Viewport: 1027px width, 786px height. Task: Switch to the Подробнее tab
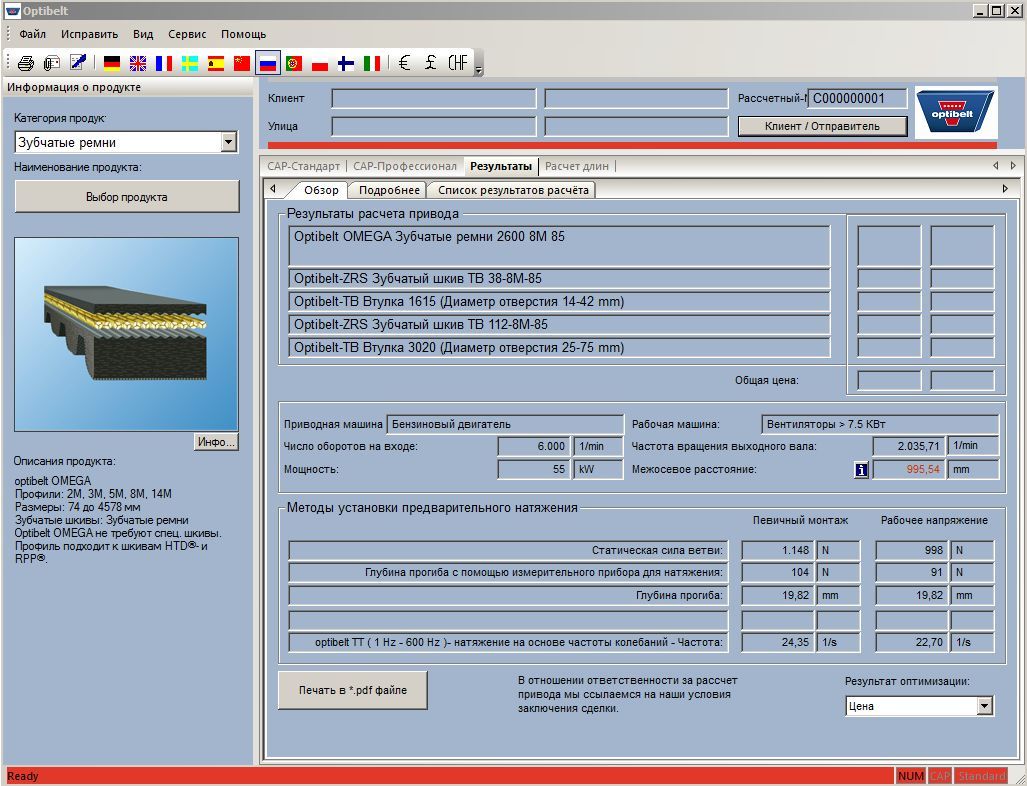point(389,190)
